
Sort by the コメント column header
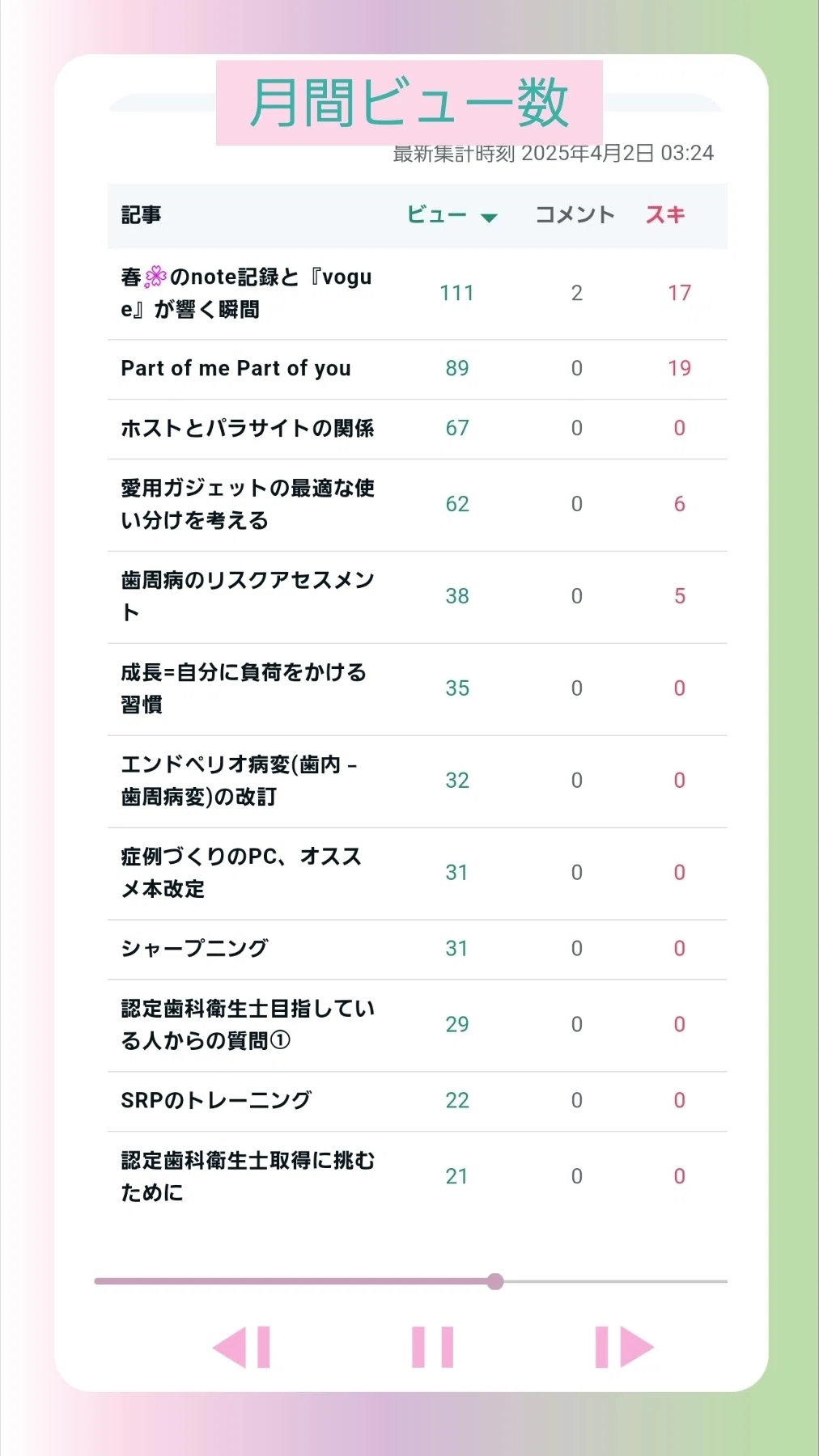point(575,215)
